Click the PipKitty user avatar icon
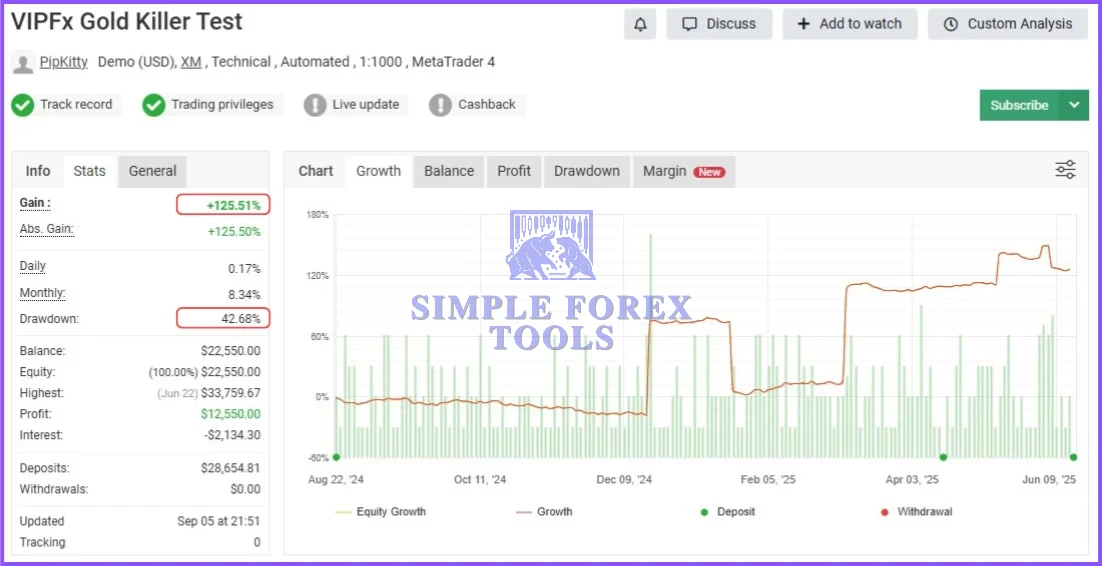The image size is (1102, 566). 22,63
